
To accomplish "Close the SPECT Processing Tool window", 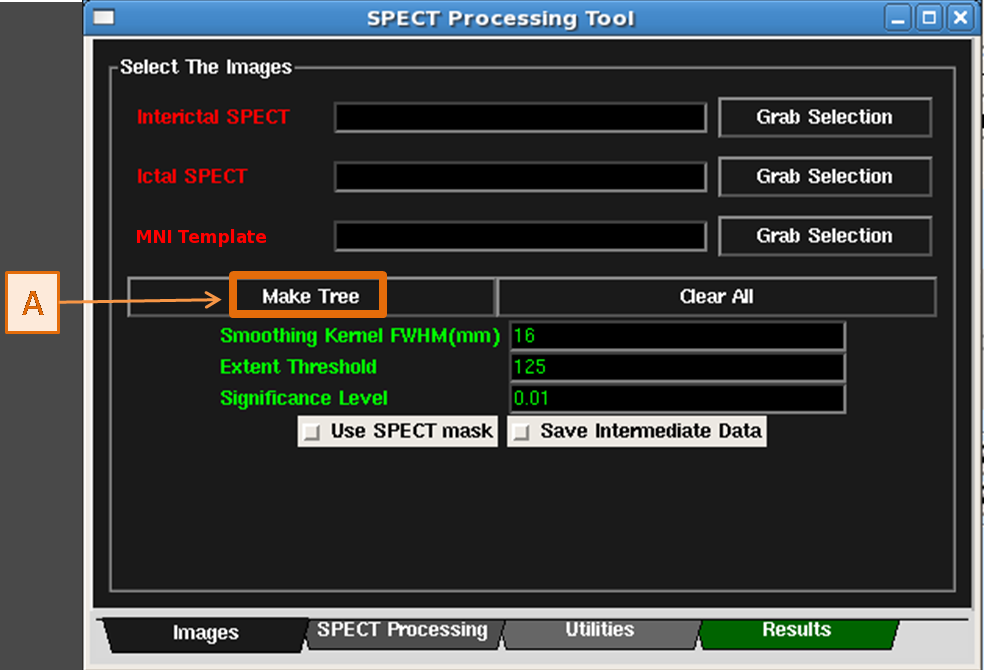I will pos(959,18).
